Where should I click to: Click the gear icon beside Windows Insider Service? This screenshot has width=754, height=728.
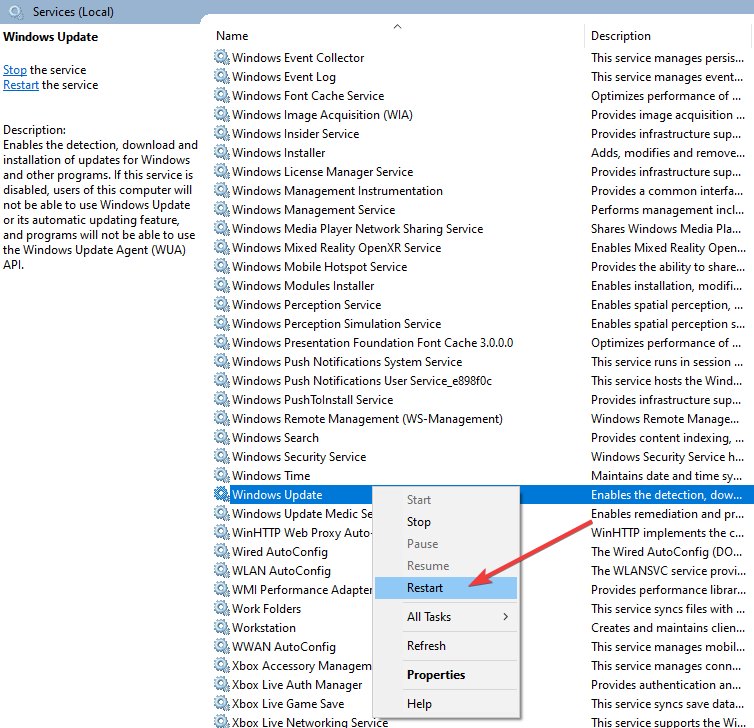pyautogui.click(x=221, y=133)
